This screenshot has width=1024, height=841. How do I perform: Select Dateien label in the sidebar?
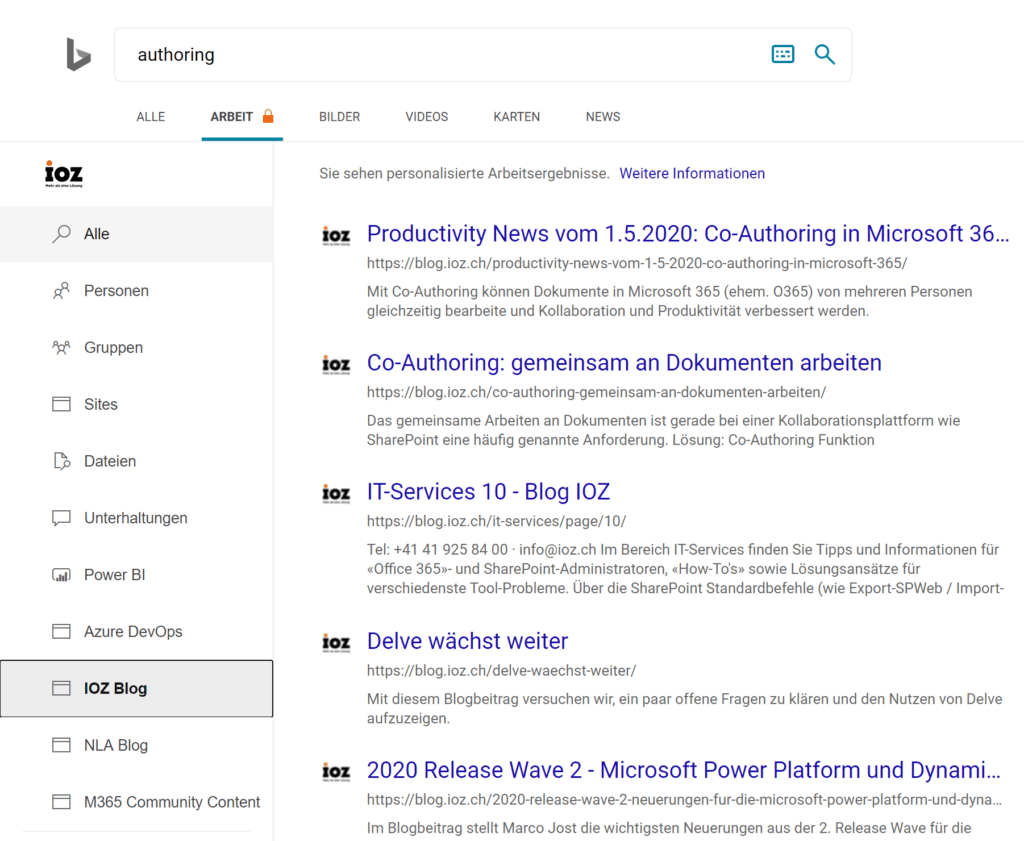110,461
